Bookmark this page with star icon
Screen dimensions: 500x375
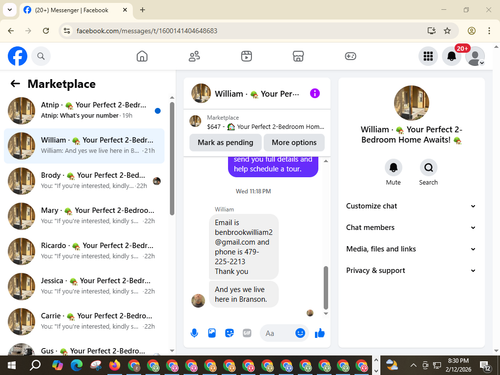pyautogui.click(x=447, y=31)
